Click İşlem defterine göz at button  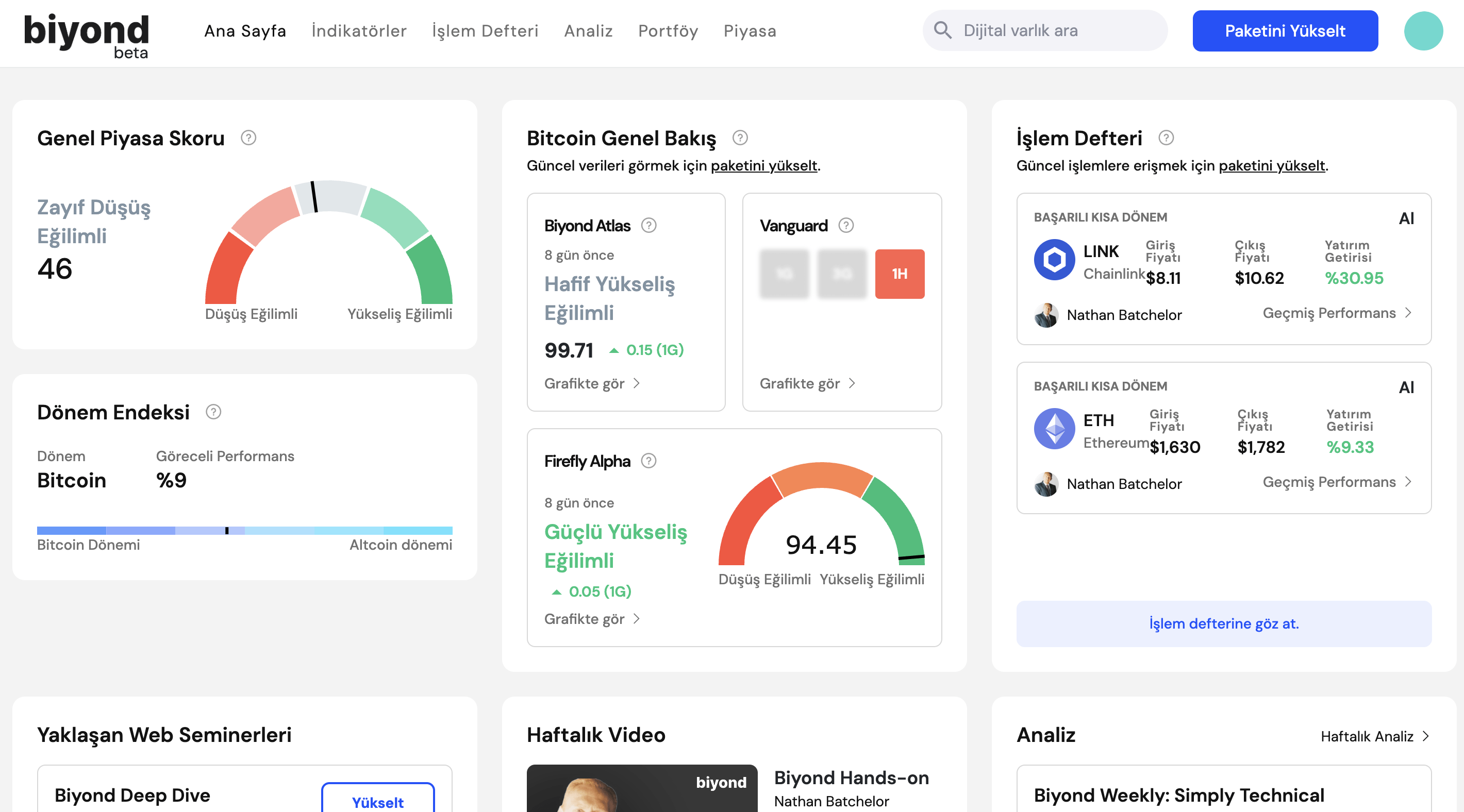1224,623
